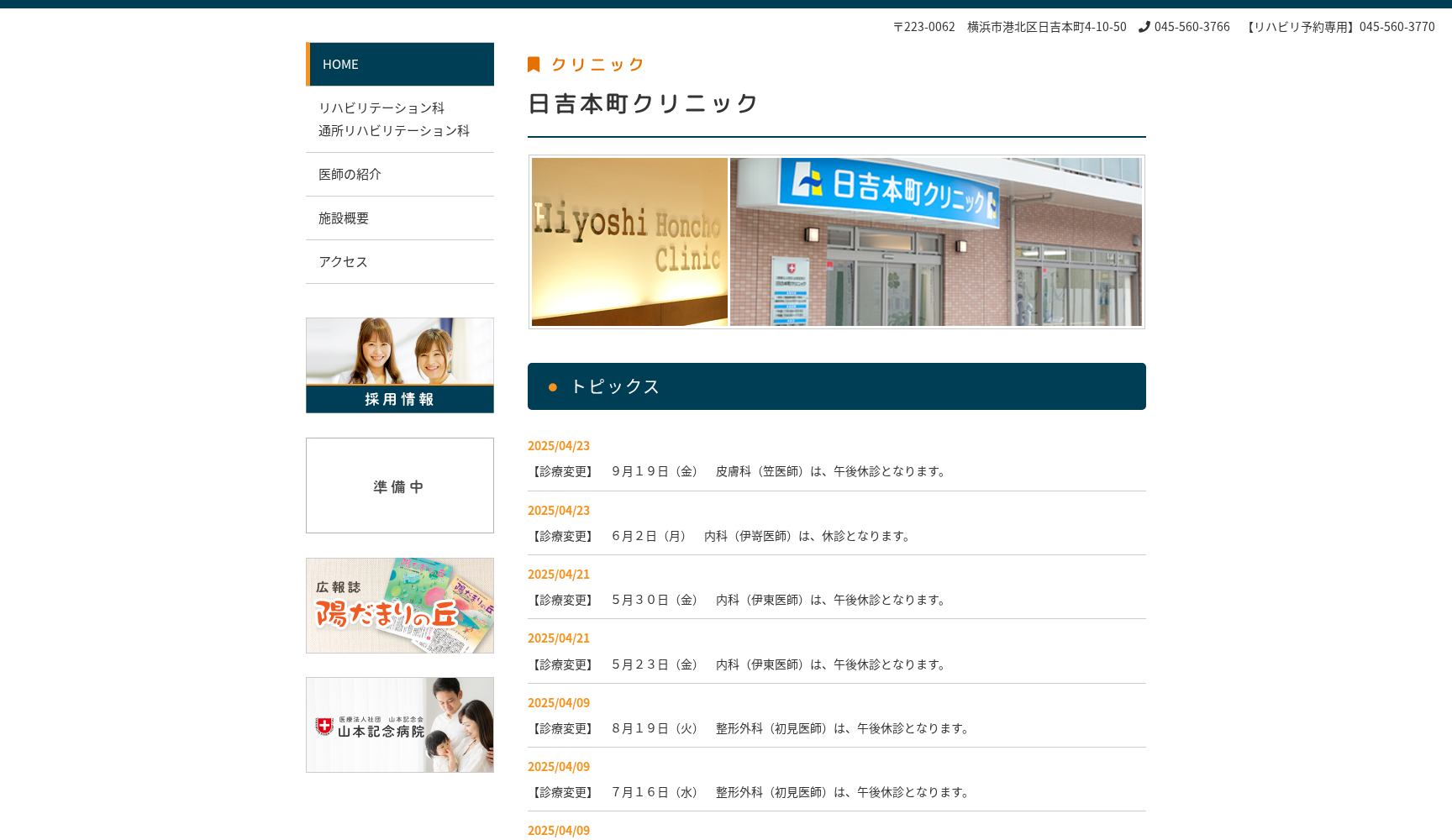1452x840 pixels.
Task: Click the orange bookmark icon beside クリニック
Action: (534, 65)
